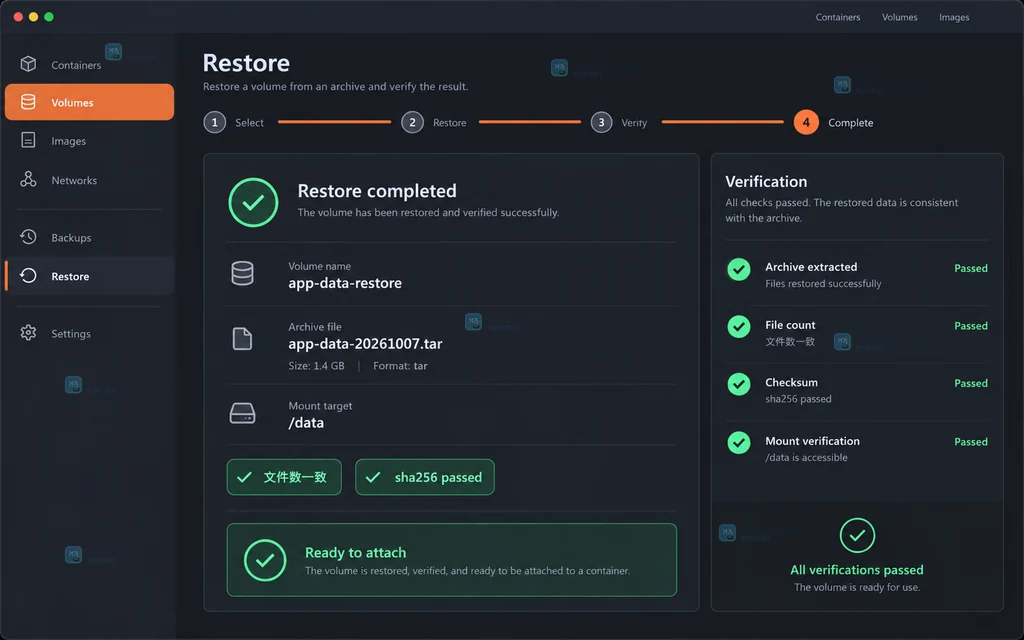This screenshot has height=640, width=1024.
Task: Click the Images icon in sidebar
Action: pos(28,140)
